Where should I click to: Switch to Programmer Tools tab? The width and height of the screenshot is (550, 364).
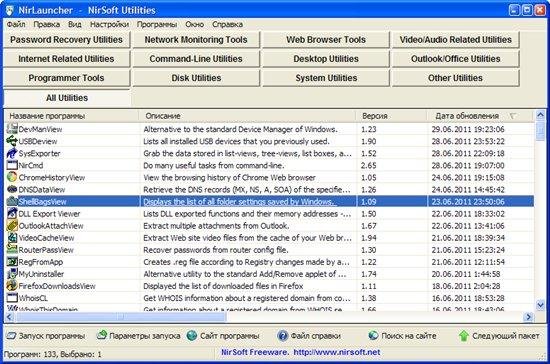coord(67,78)
